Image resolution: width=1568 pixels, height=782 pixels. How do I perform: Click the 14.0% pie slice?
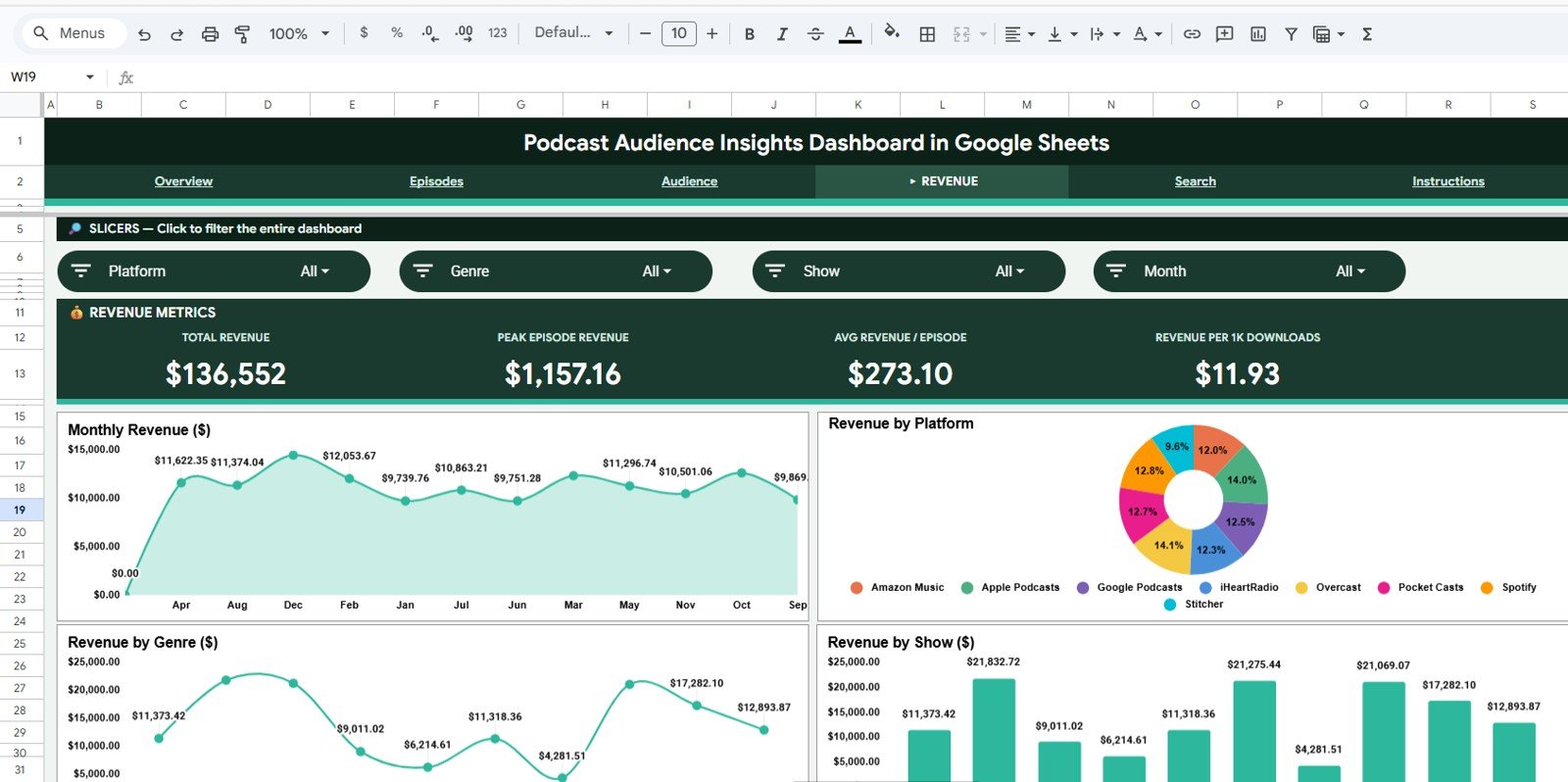pos(1241,479)
